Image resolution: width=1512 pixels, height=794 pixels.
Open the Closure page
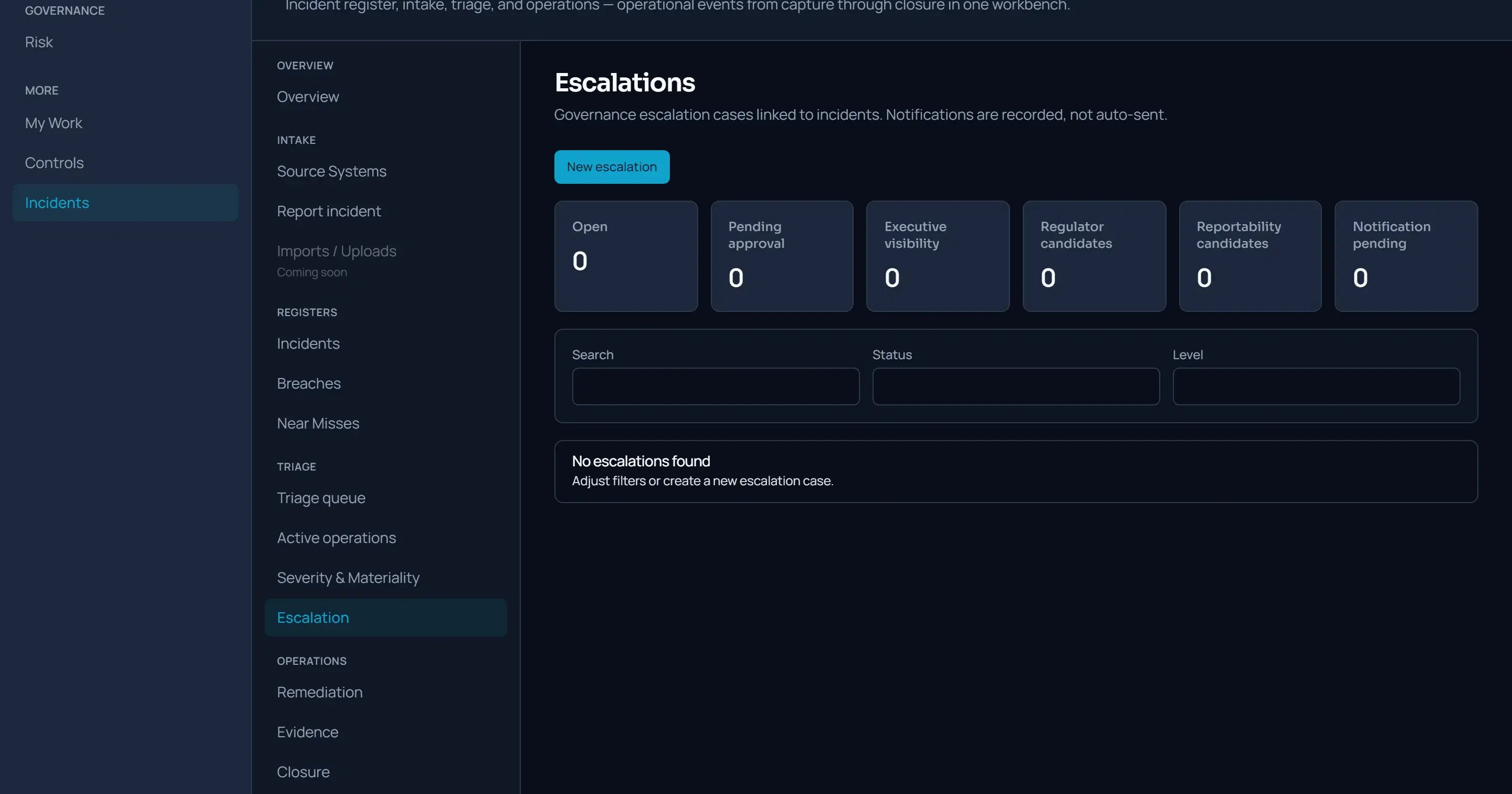pyautogui.click(x=386, y=772)
